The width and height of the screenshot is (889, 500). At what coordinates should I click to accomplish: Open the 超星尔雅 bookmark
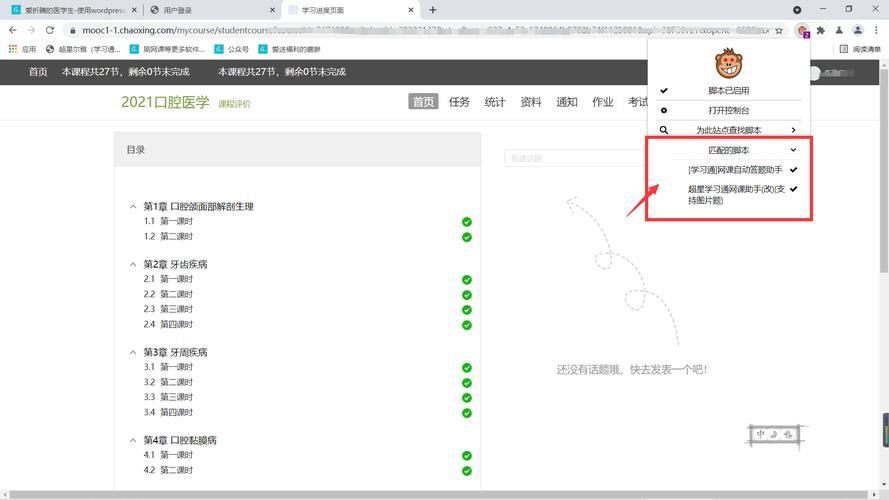point(83,49)
